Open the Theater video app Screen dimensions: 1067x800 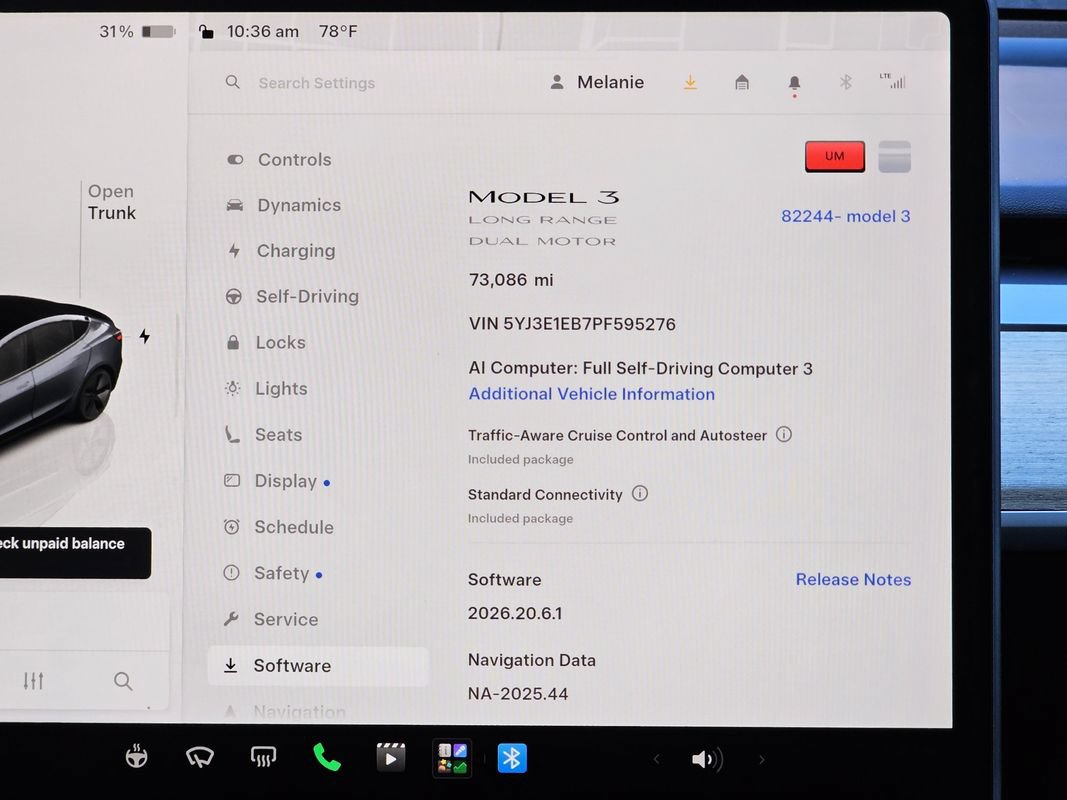391,757
